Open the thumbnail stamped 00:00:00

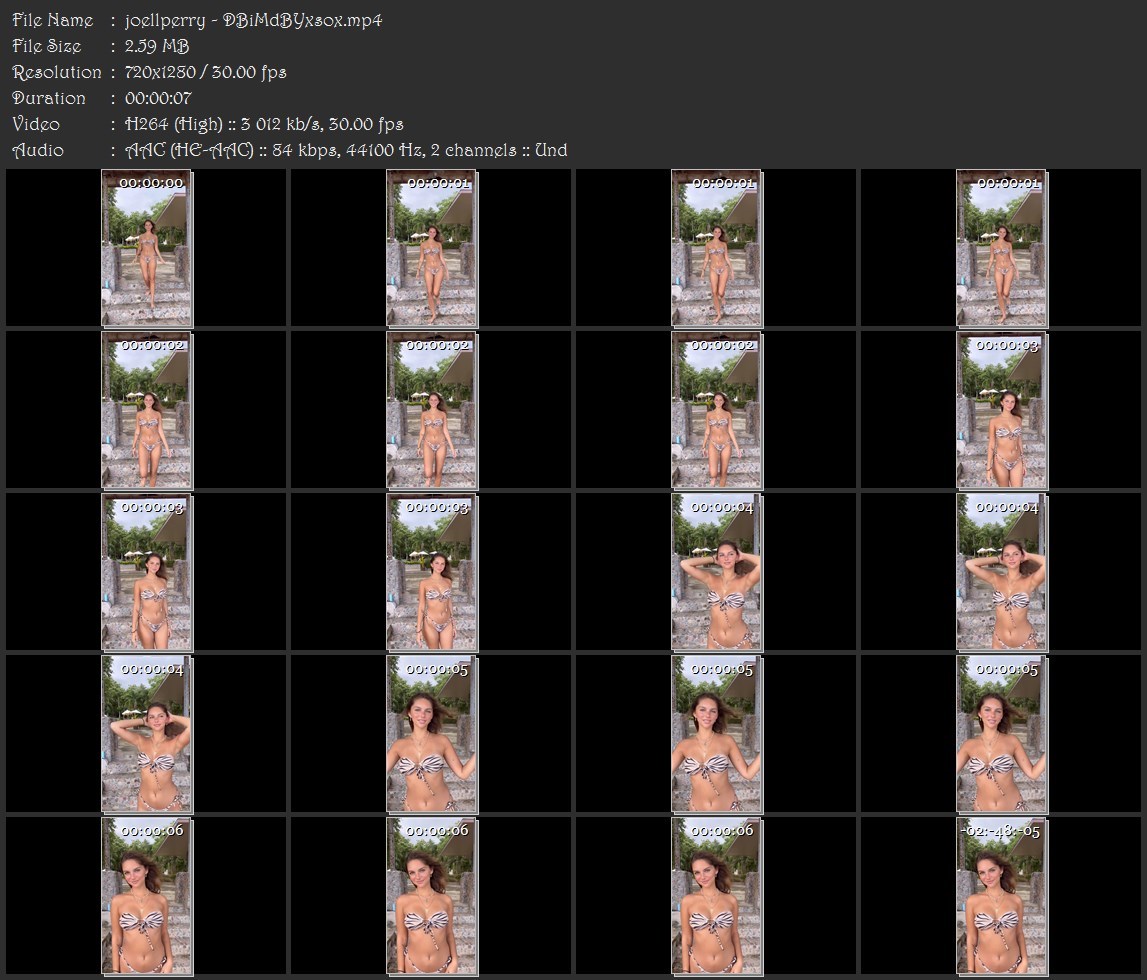pyautogui.click(x=147, y=248)
